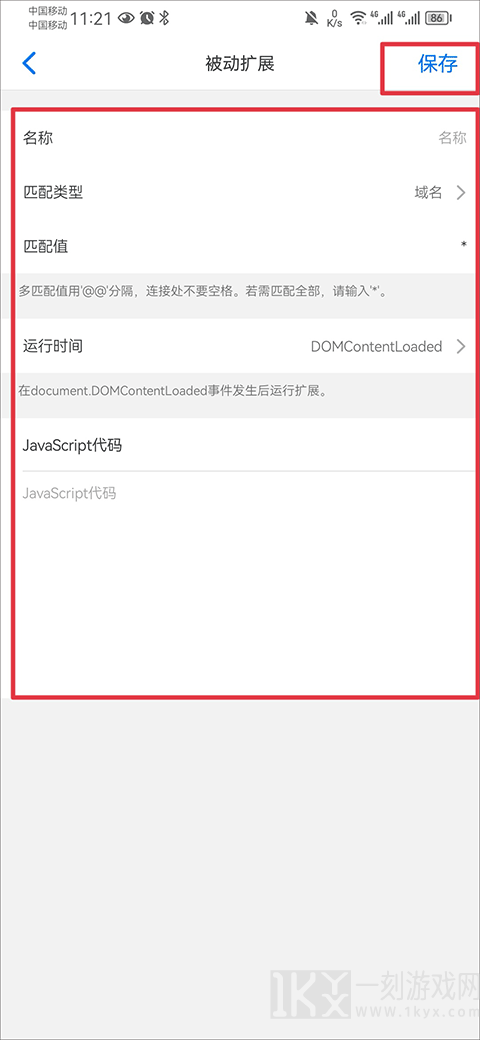Screen dimensions: 480x1040
Task: Expand the 运行时间 chevron arrow
Action: tap(461, 346)
